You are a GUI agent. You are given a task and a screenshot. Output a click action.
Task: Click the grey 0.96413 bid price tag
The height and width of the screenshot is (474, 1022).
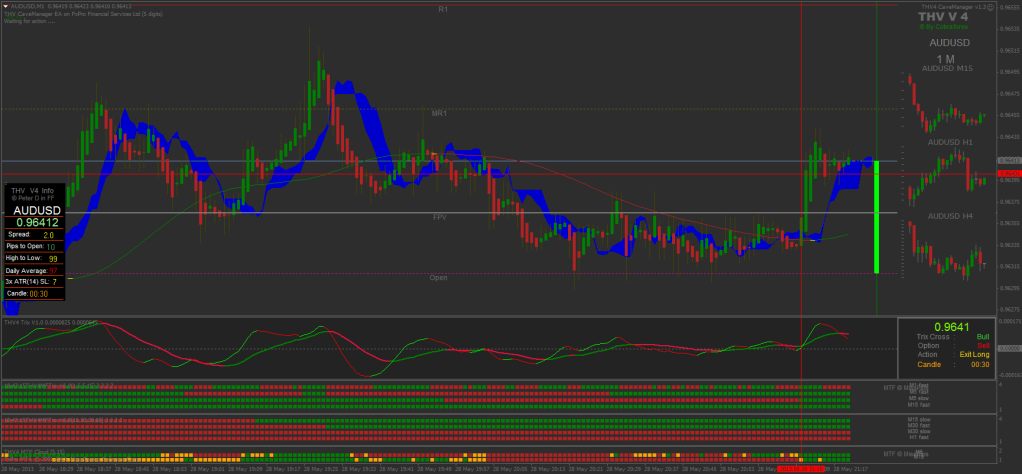coord(1008,160)
